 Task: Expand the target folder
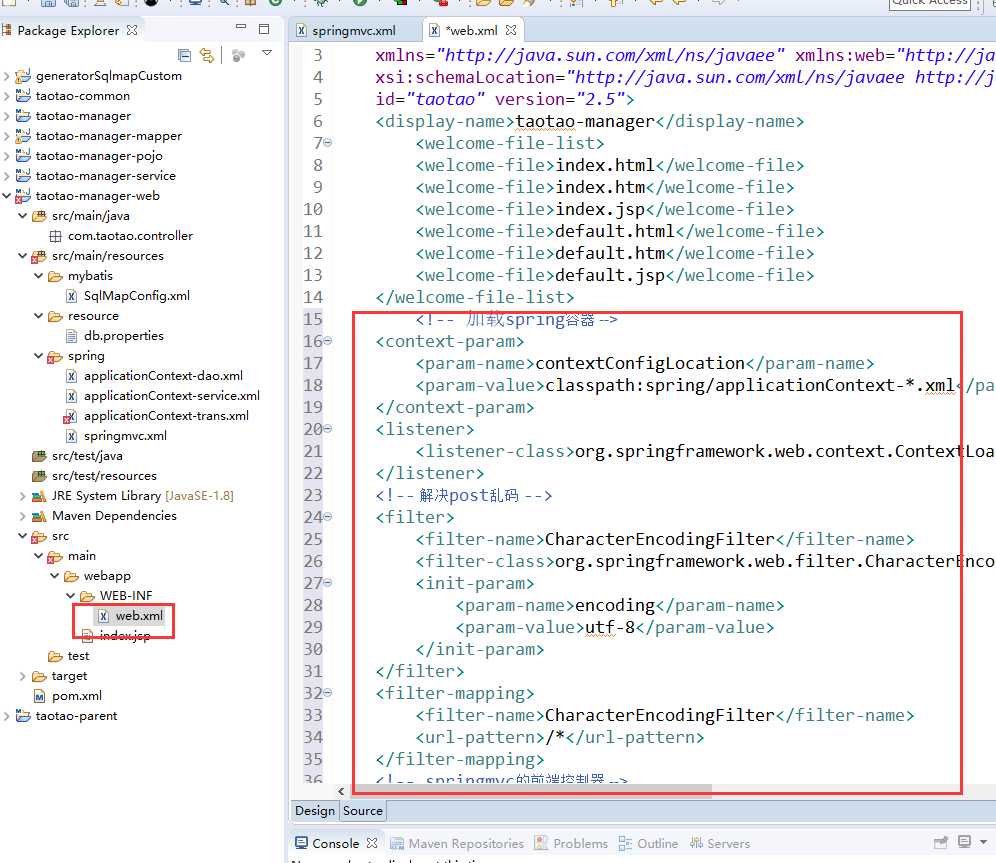[x=22, y=676]
